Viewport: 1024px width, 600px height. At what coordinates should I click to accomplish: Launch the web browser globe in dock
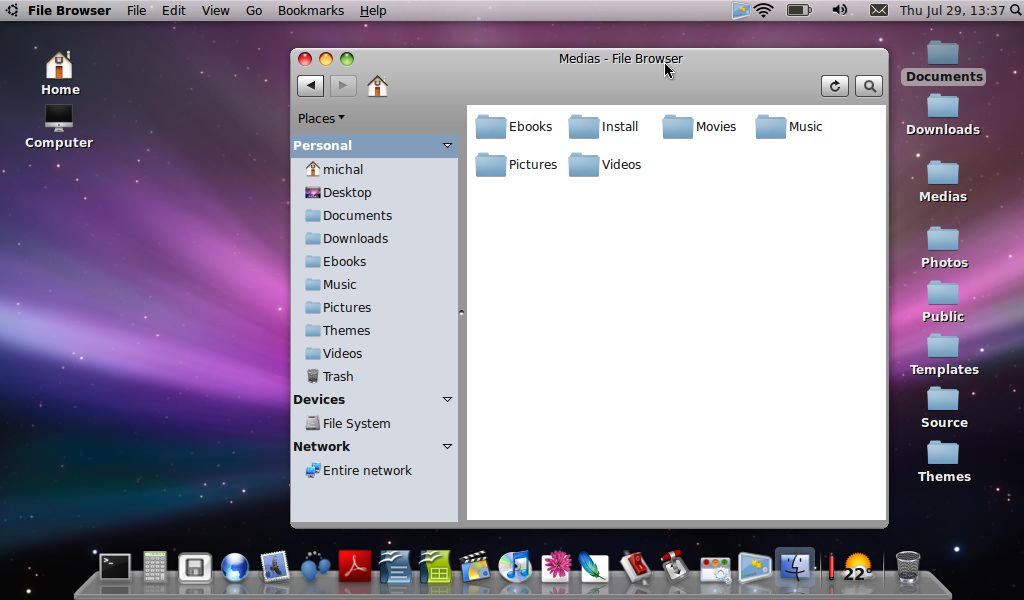click(x=235, y=567)
